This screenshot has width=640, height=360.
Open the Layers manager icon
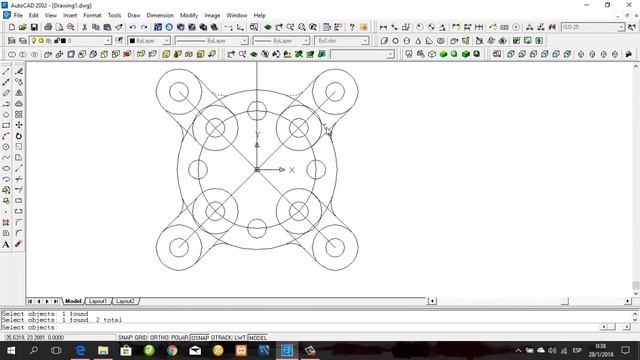11,41
